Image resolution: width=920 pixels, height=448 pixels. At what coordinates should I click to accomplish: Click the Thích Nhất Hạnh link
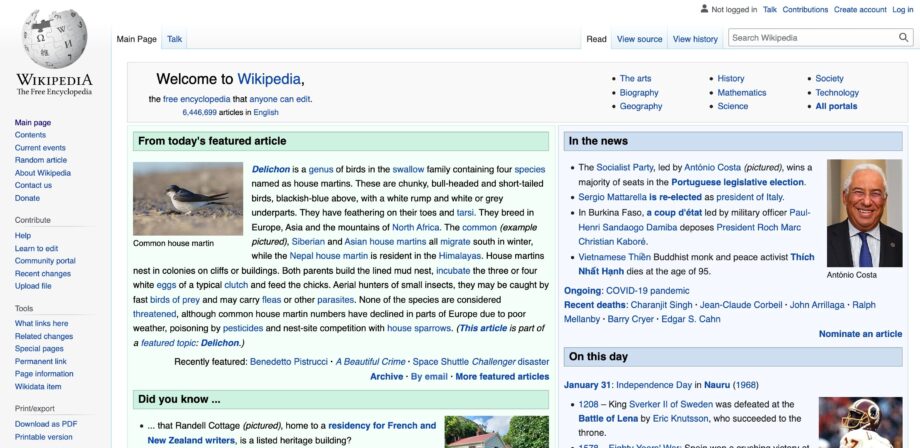[696, 264]
